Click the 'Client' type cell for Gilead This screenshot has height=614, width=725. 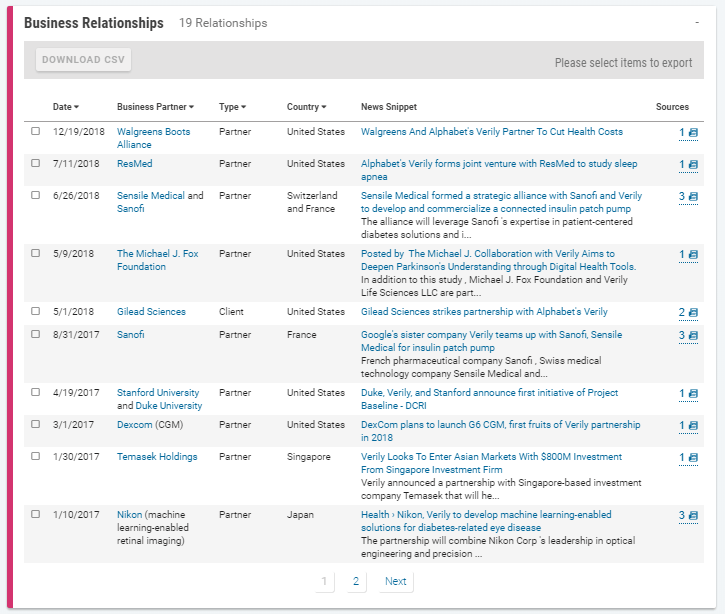click(231, 312)
